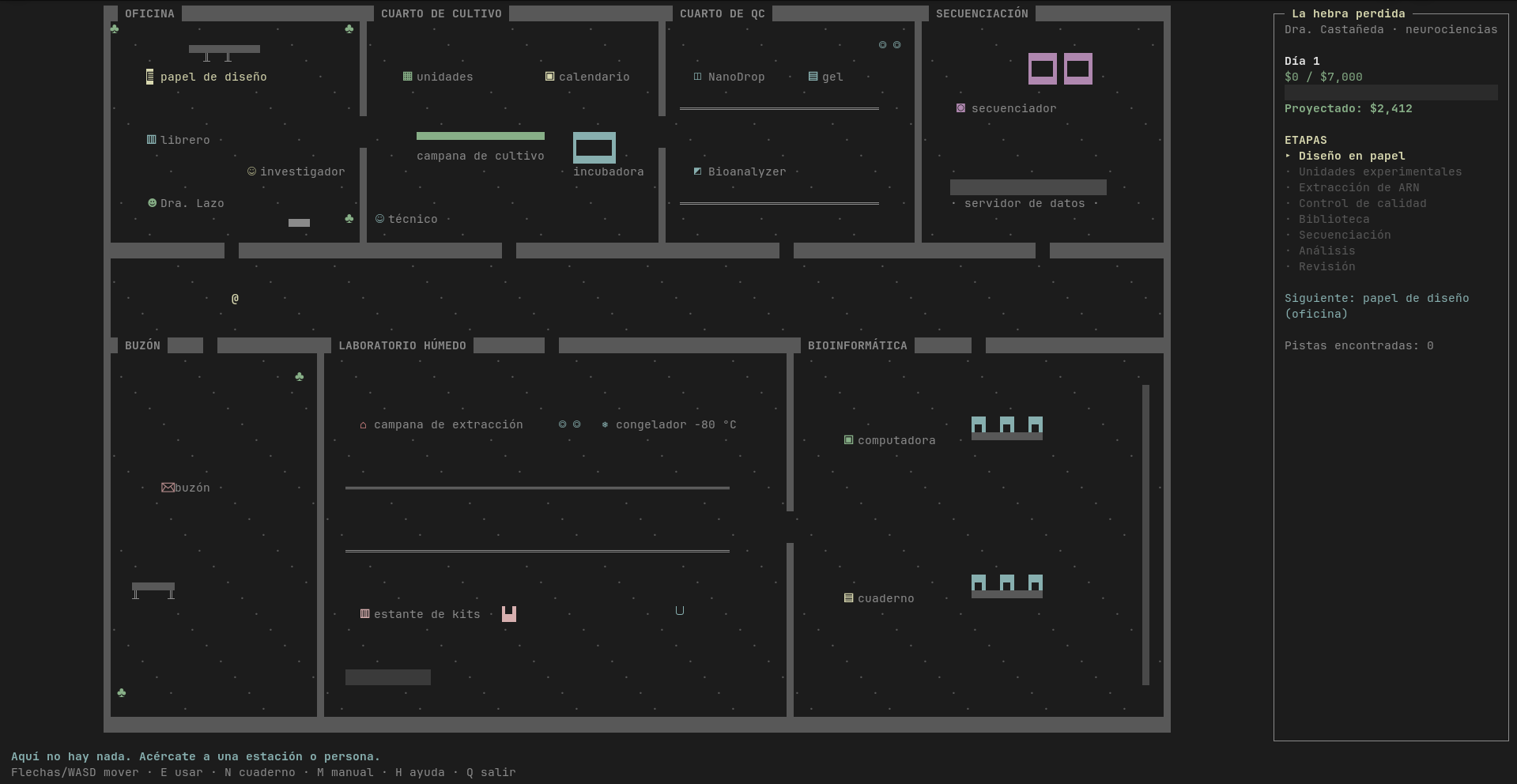Talk to Dra. Lazo face icon
This screenshot has width=1517, height=784.
[x=152, y=203]
